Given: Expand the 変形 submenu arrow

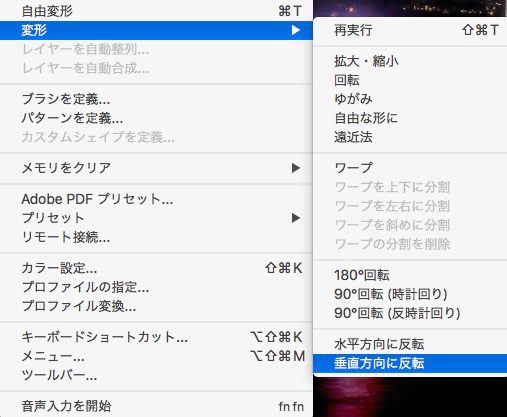Looking at the screenshot, I should [296, 30].
